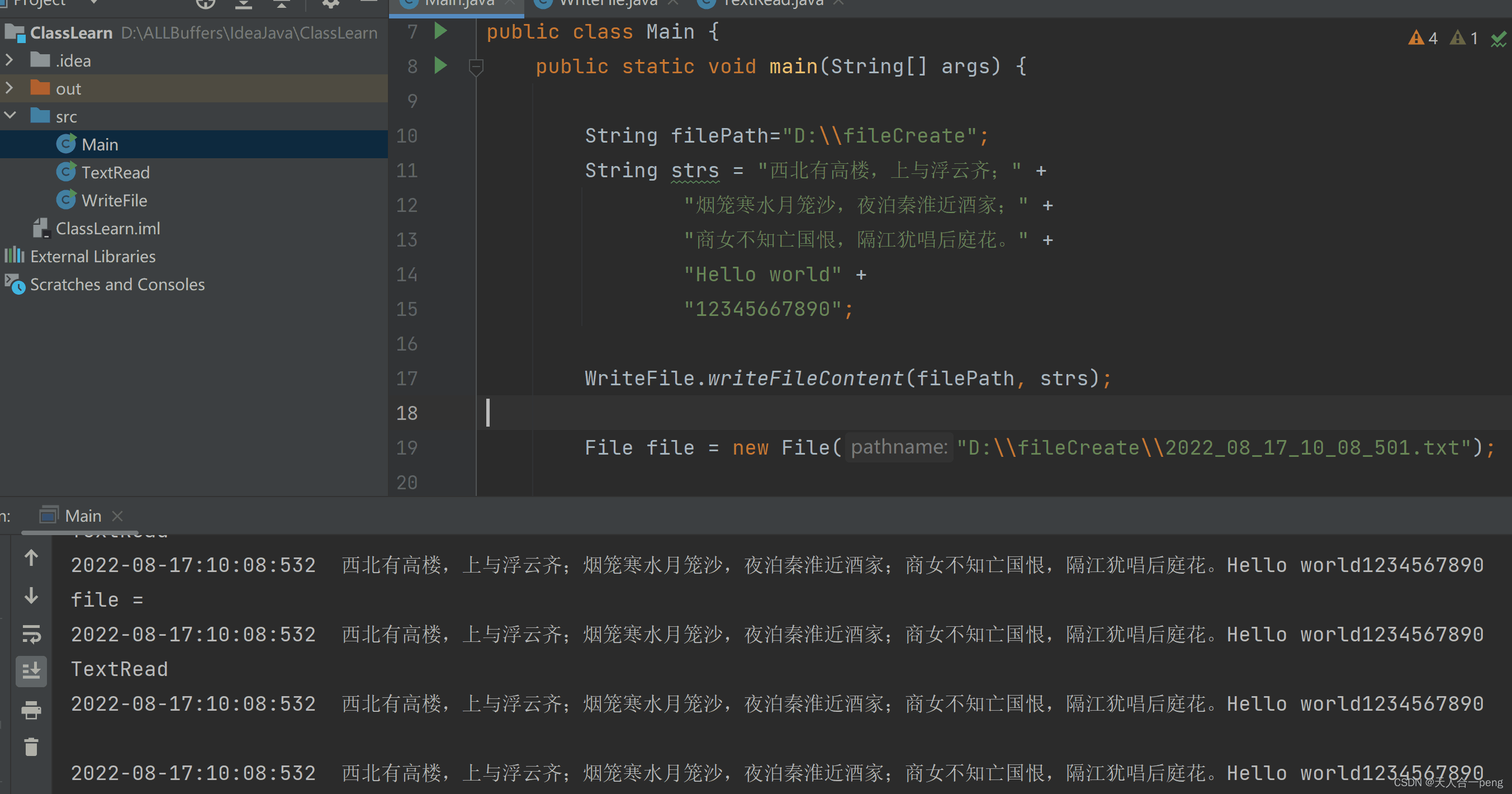
Task: Click the orange warnings indicator showing 4
Action: (1422, 38)
